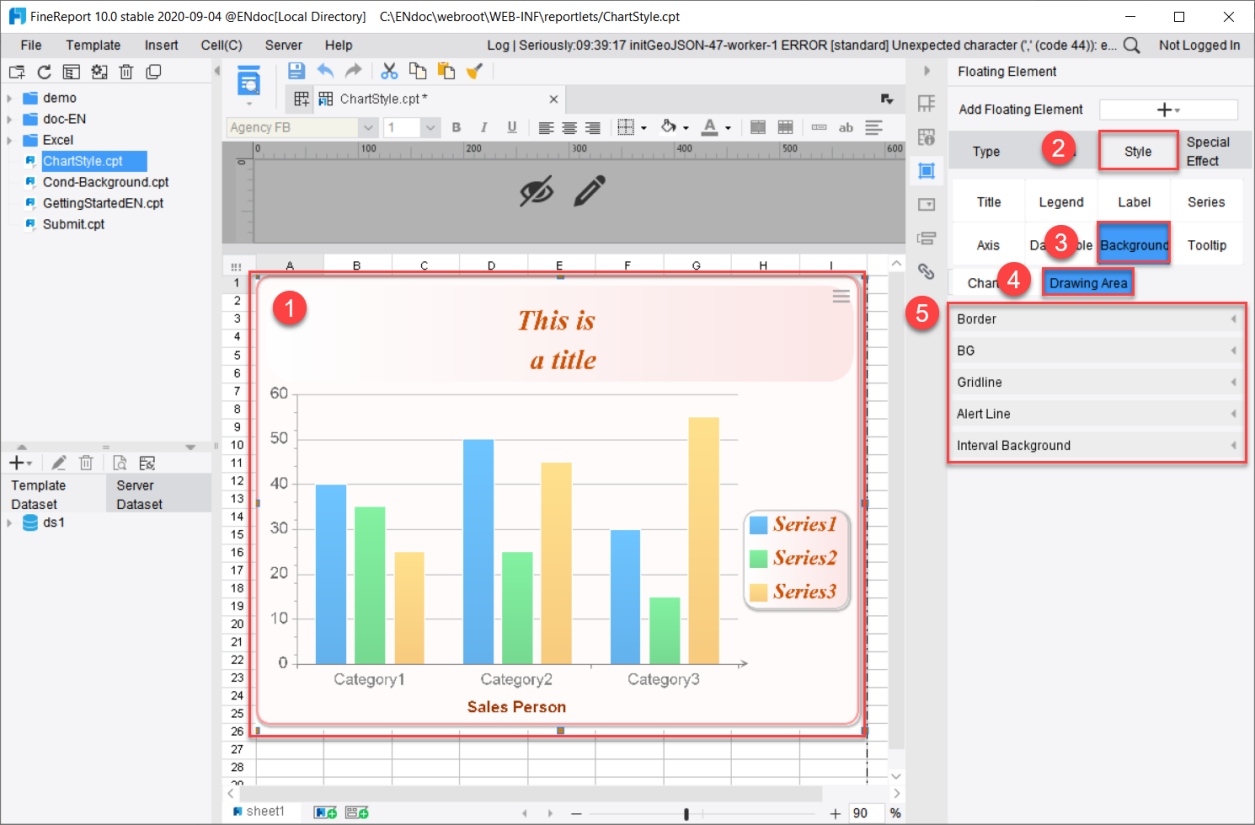Apply italic formatting
The width and height of the screenshot is (1255, 825).
484,128
